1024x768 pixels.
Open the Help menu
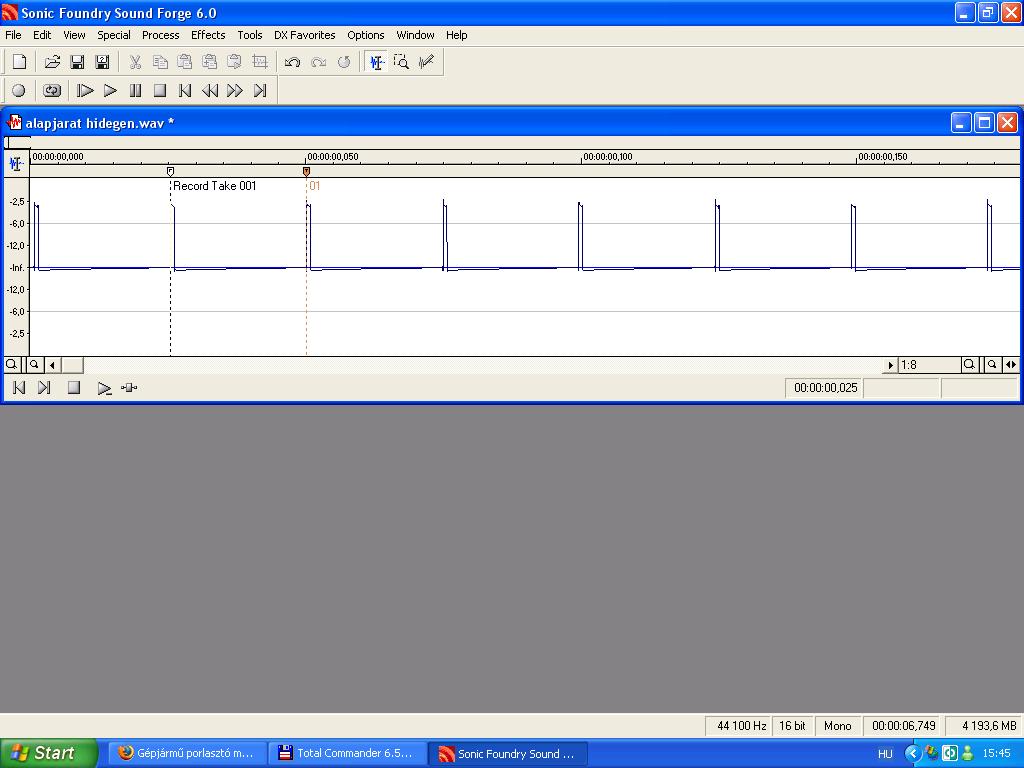point(456,35)
